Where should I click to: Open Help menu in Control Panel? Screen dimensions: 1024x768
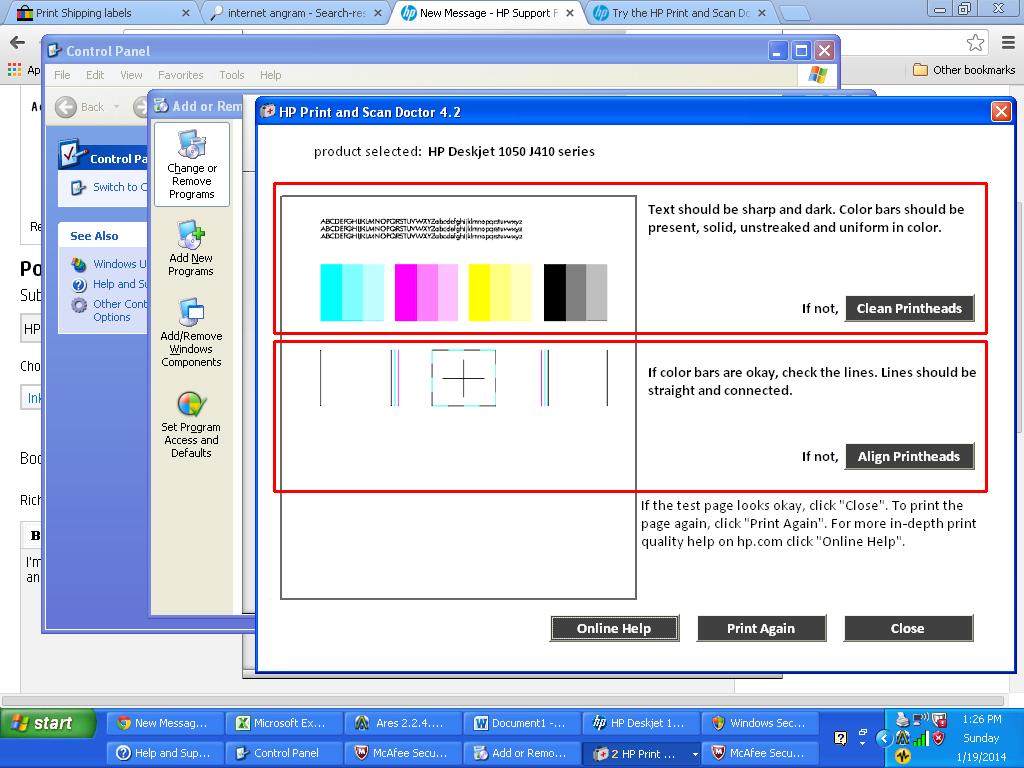point(270,75)
